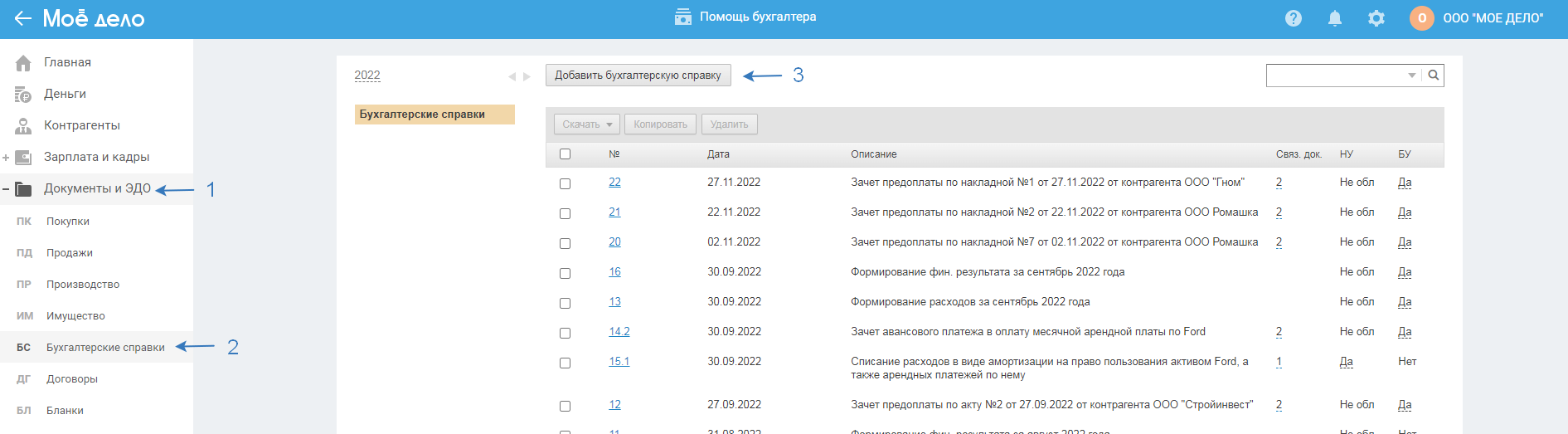This screenshot has height=434, width=1568.
Task: Tick the select-all checkbox in table header
Action: [x=565, y=154]
